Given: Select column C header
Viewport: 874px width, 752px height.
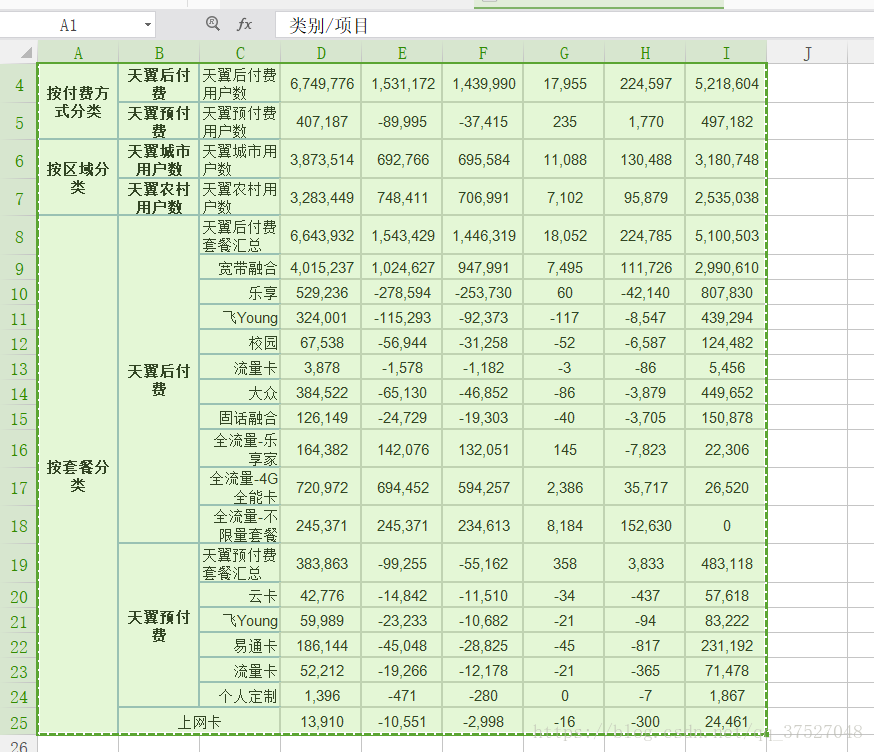Looking at the screenshot, I should [x=240, y=53].
